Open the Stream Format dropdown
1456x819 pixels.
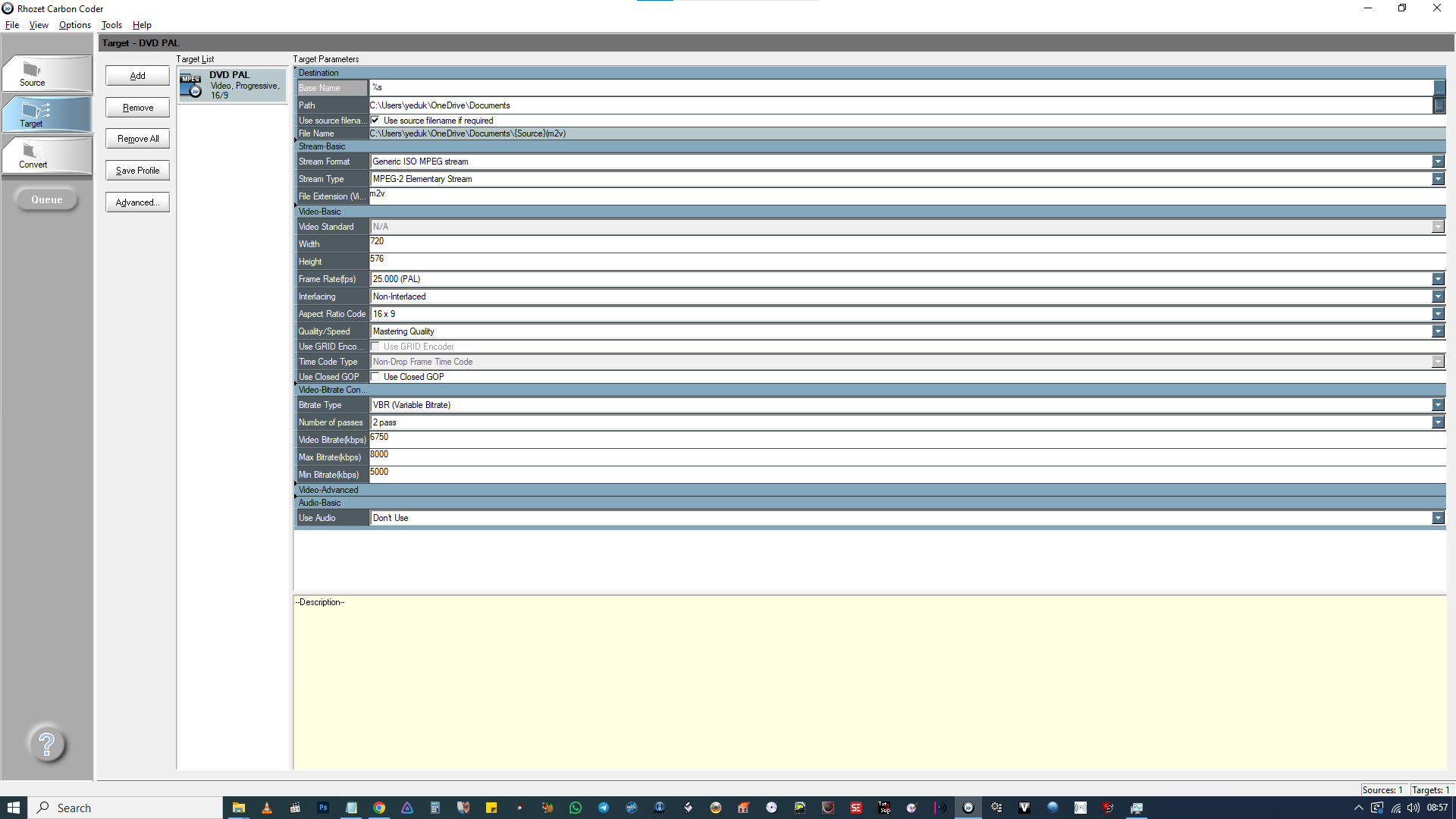pos(1438,162)
